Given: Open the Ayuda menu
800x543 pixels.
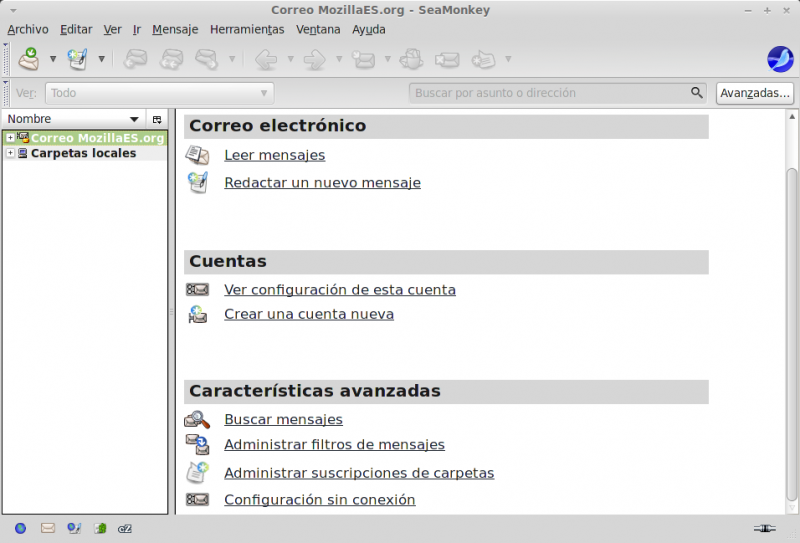Looking at the screenshot, I should coord(368,30).
